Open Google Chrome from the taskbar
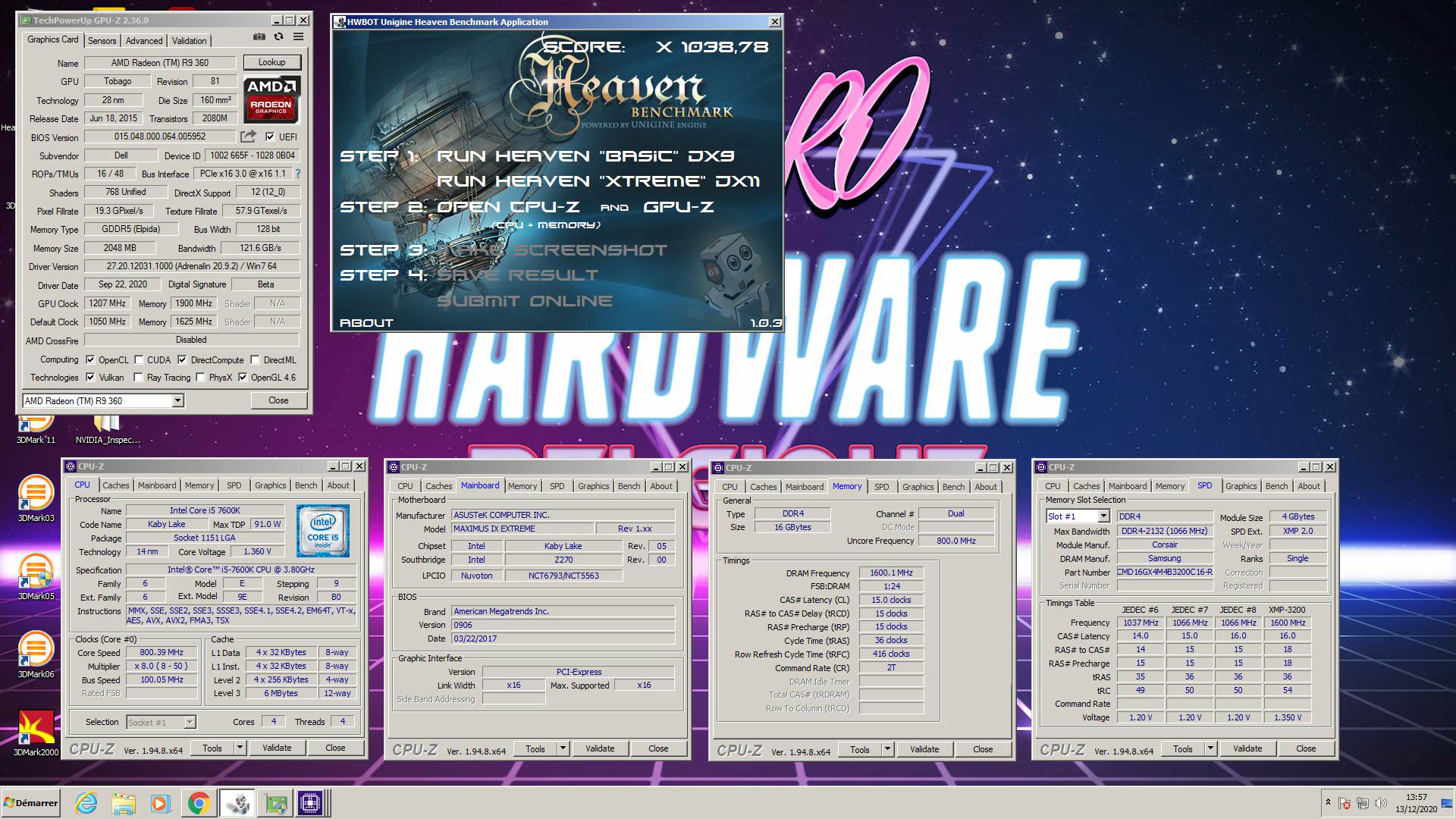1456x819 pixels. pos(199,803)
